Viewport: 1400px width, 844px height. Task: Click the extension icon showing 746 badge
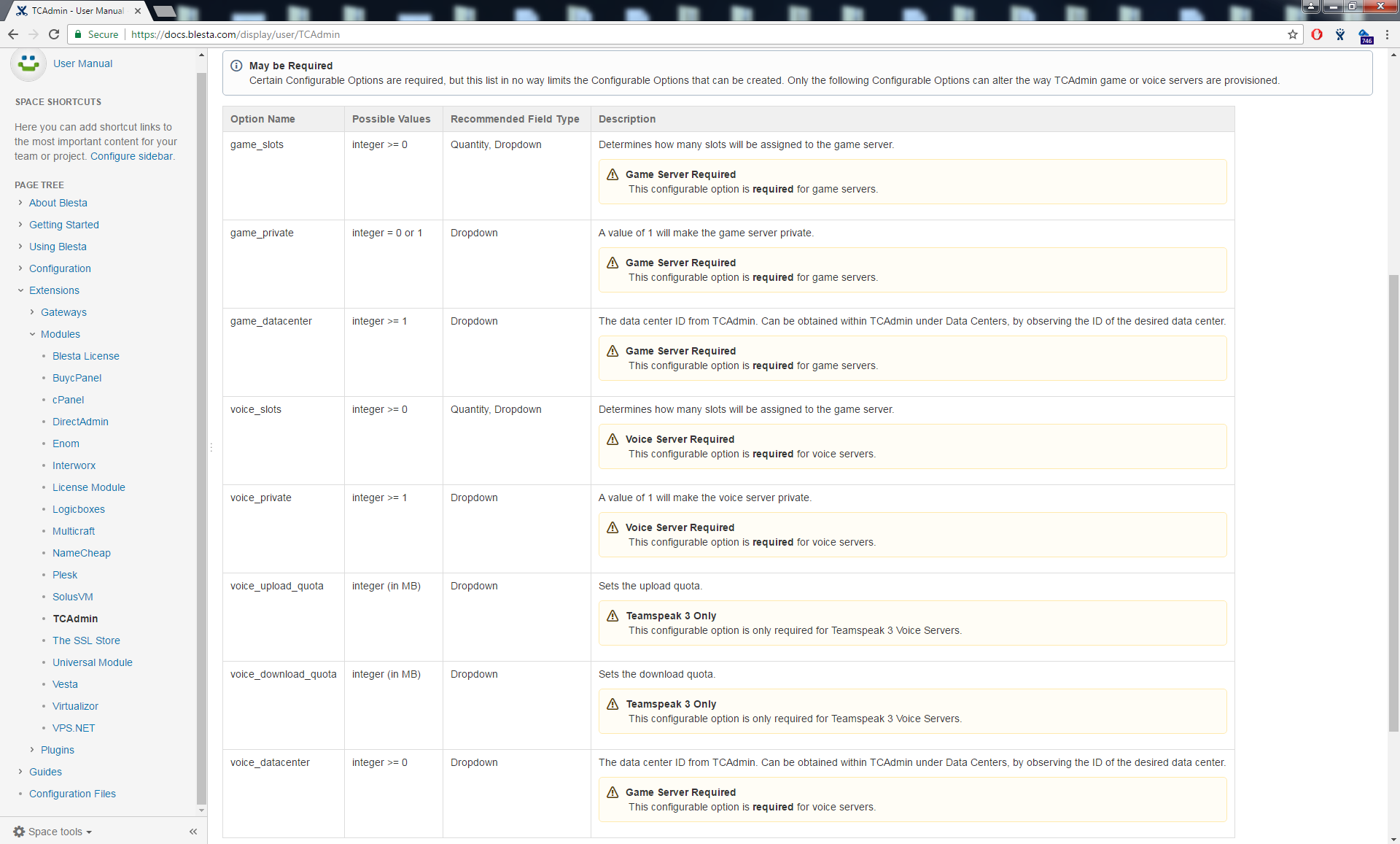pyautogui.click(x=1366, y=36)
